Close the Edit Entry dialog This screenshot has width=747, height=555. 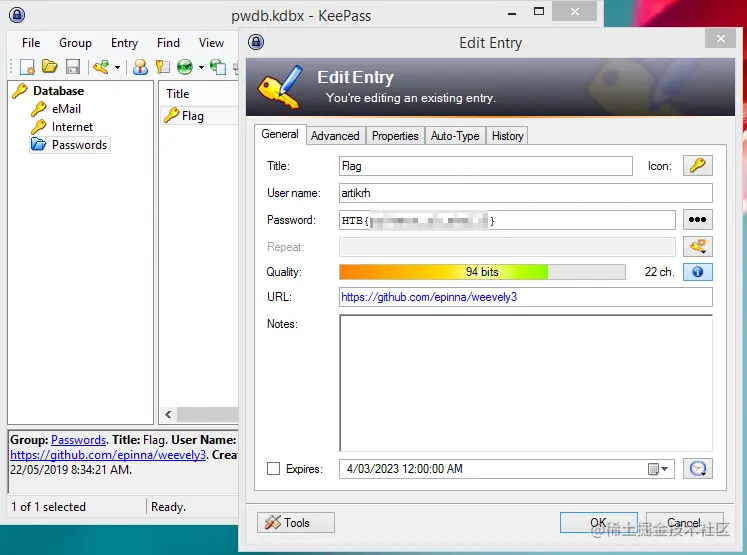(721, 39)
